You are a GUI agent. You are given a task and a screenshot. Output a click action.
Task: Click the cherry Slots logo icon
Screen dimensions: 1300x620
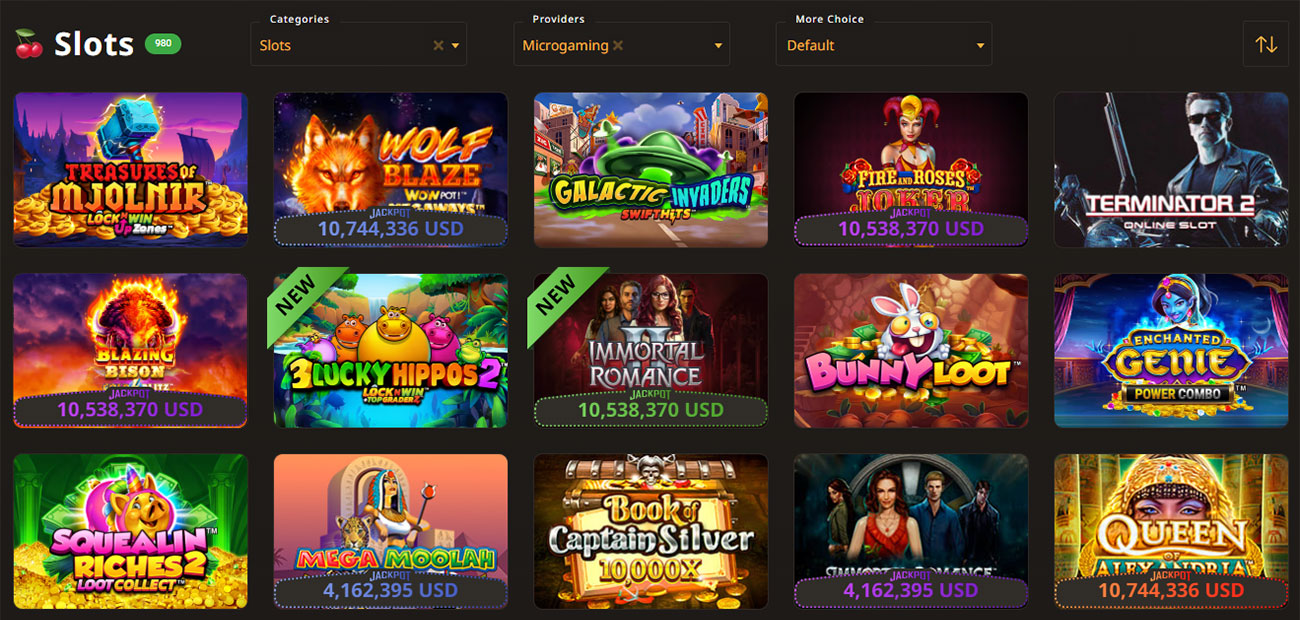coord(28,44)
